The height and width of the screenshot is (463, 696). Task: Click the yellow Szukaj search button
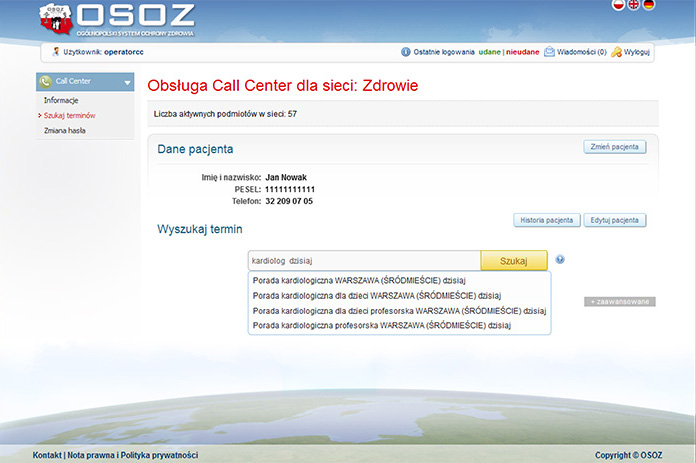point(514,261)
